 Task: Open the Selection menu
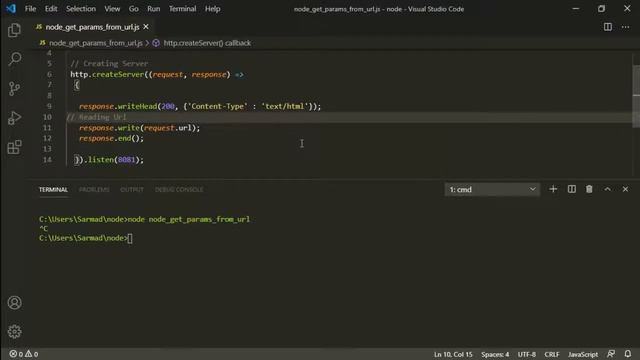[x=81, y=9]
